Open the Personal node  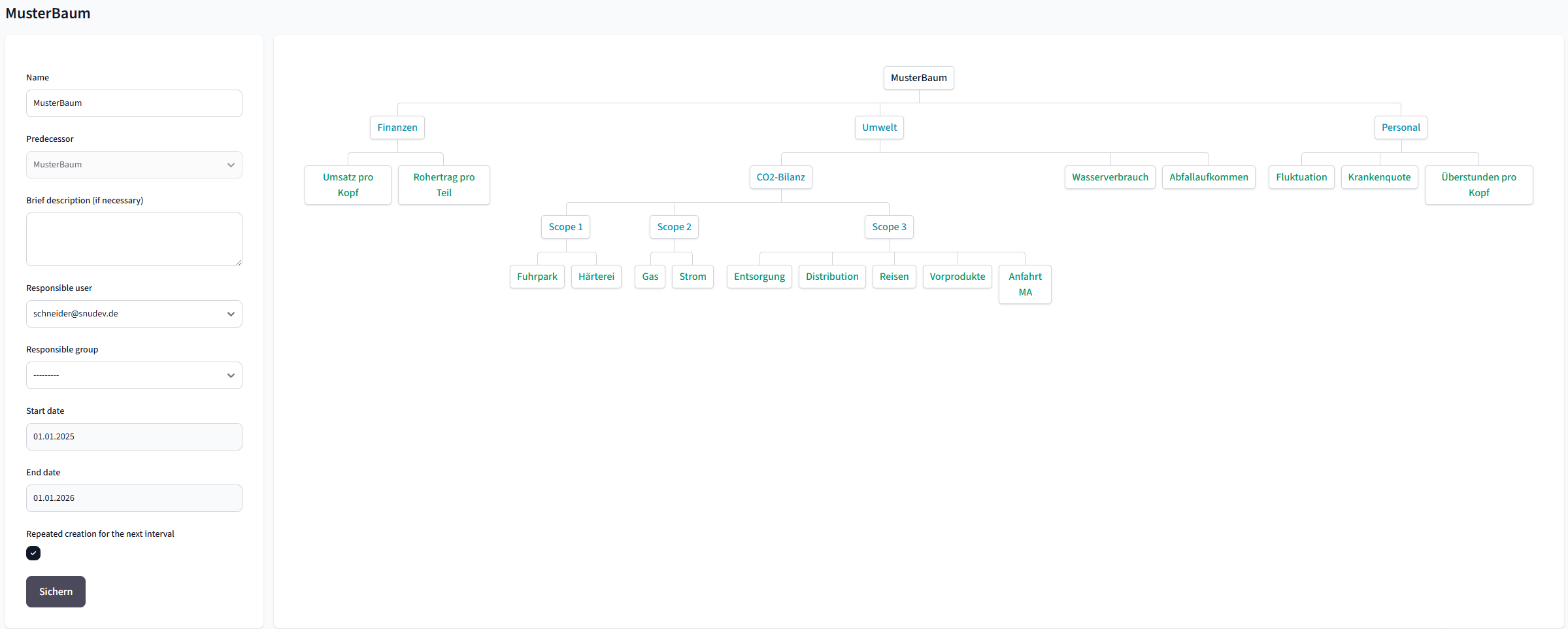coord(1401,127)
